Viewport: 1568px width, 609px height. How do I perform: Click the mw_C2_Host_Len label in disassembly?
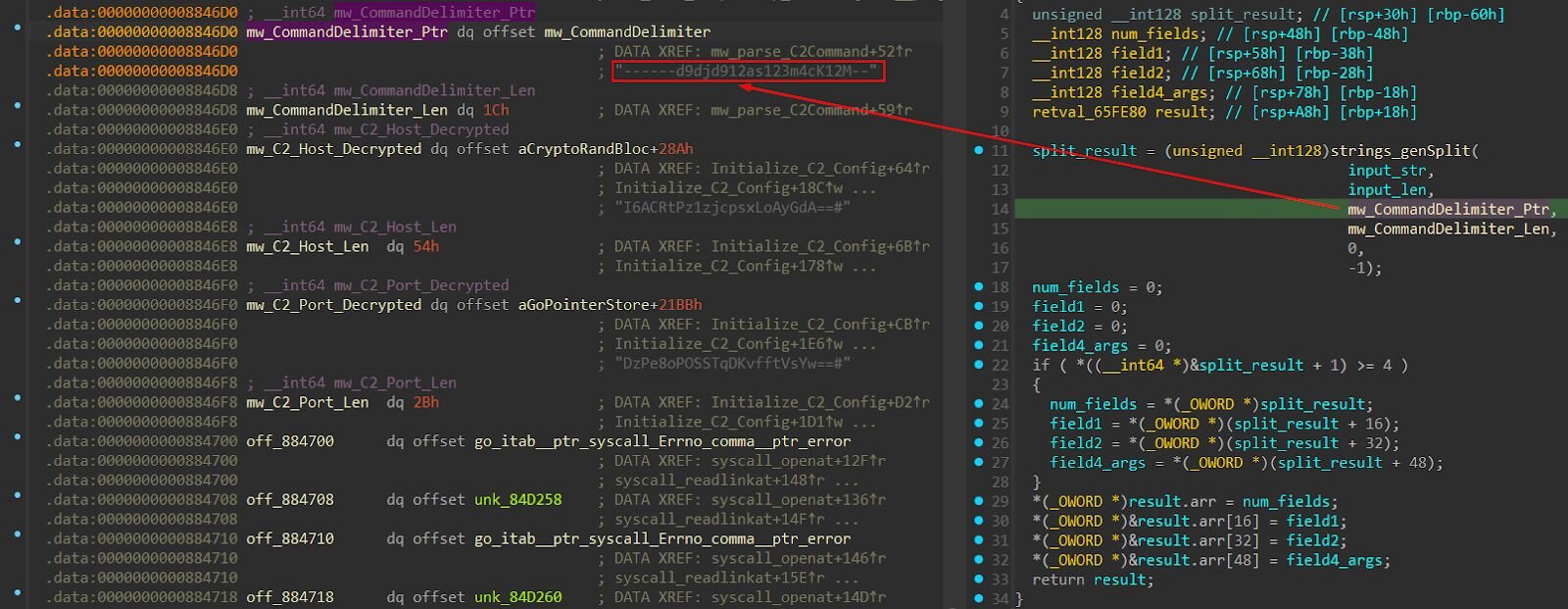[x=307, y=246]
